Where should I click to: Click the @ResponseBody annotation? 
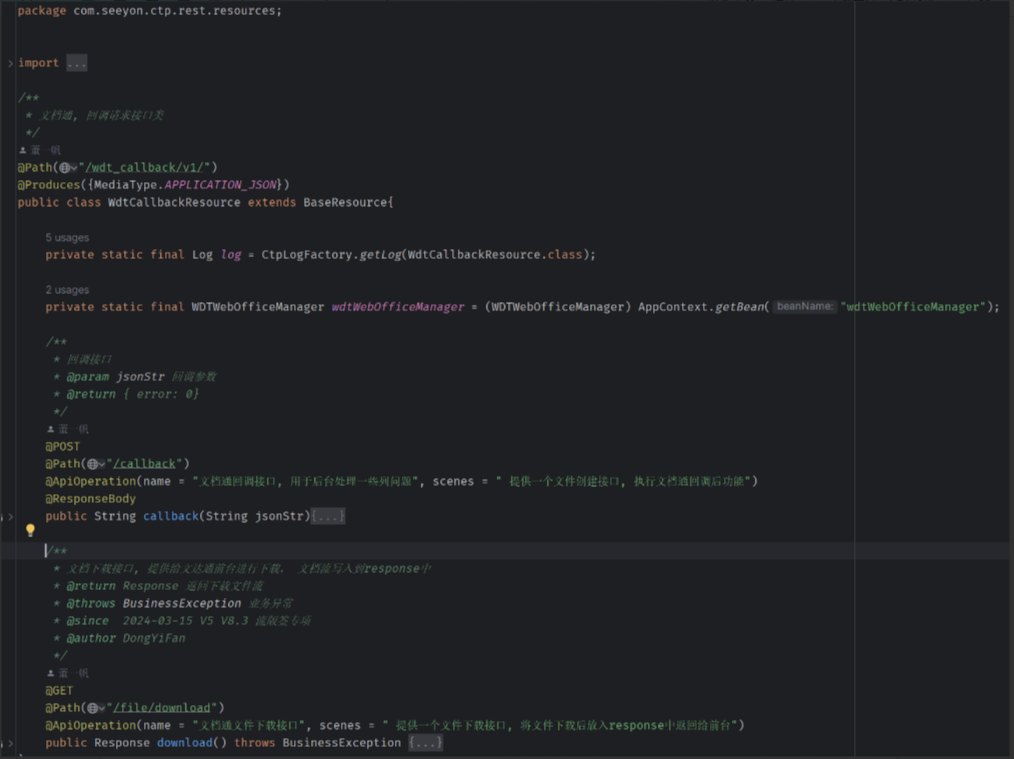pos(91,499)
